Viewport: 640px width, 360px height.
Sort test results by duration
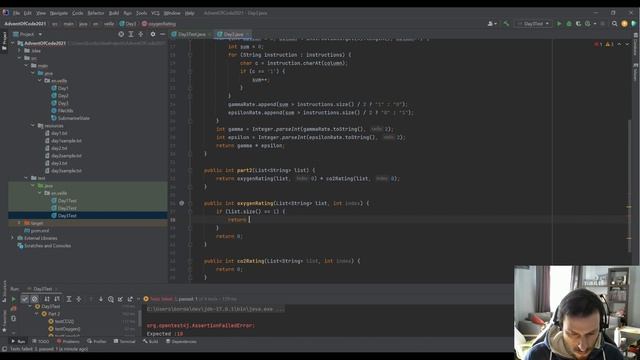[57, 299]
